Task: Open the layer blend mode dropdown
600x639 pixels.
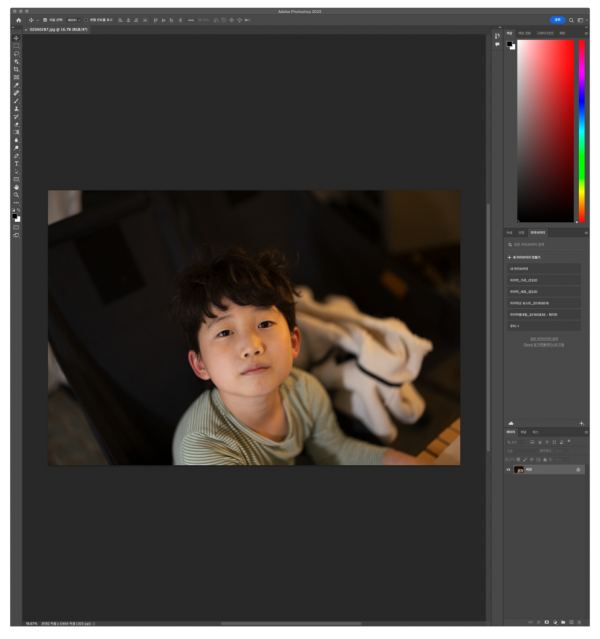Action: (521, 451)
